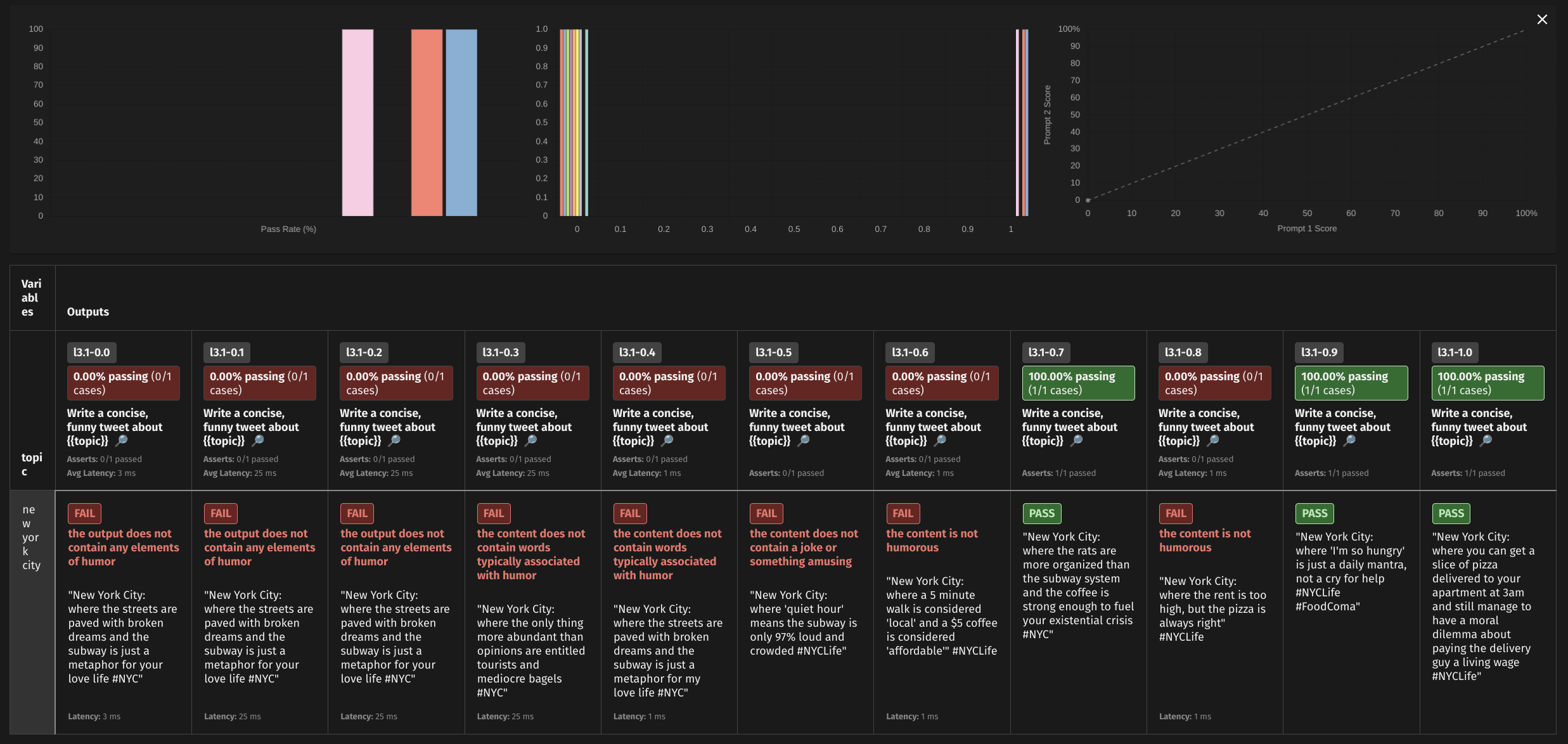The image size is (1568, 744).
Task: Open prompt magnifier in l3.1-0.5 column
Action: (804, 440)
